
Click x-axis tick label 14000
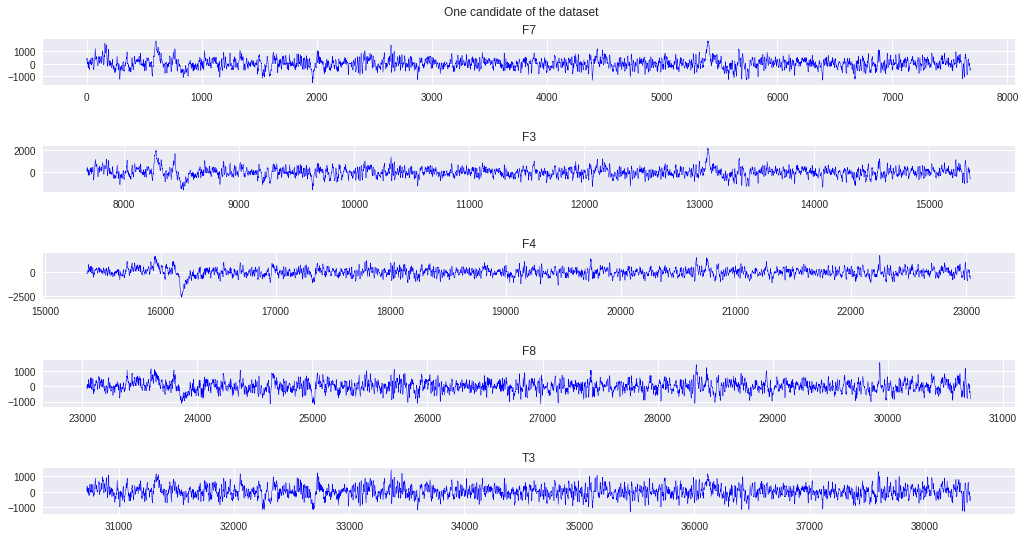pyautogui.click(x=815, y=205)
